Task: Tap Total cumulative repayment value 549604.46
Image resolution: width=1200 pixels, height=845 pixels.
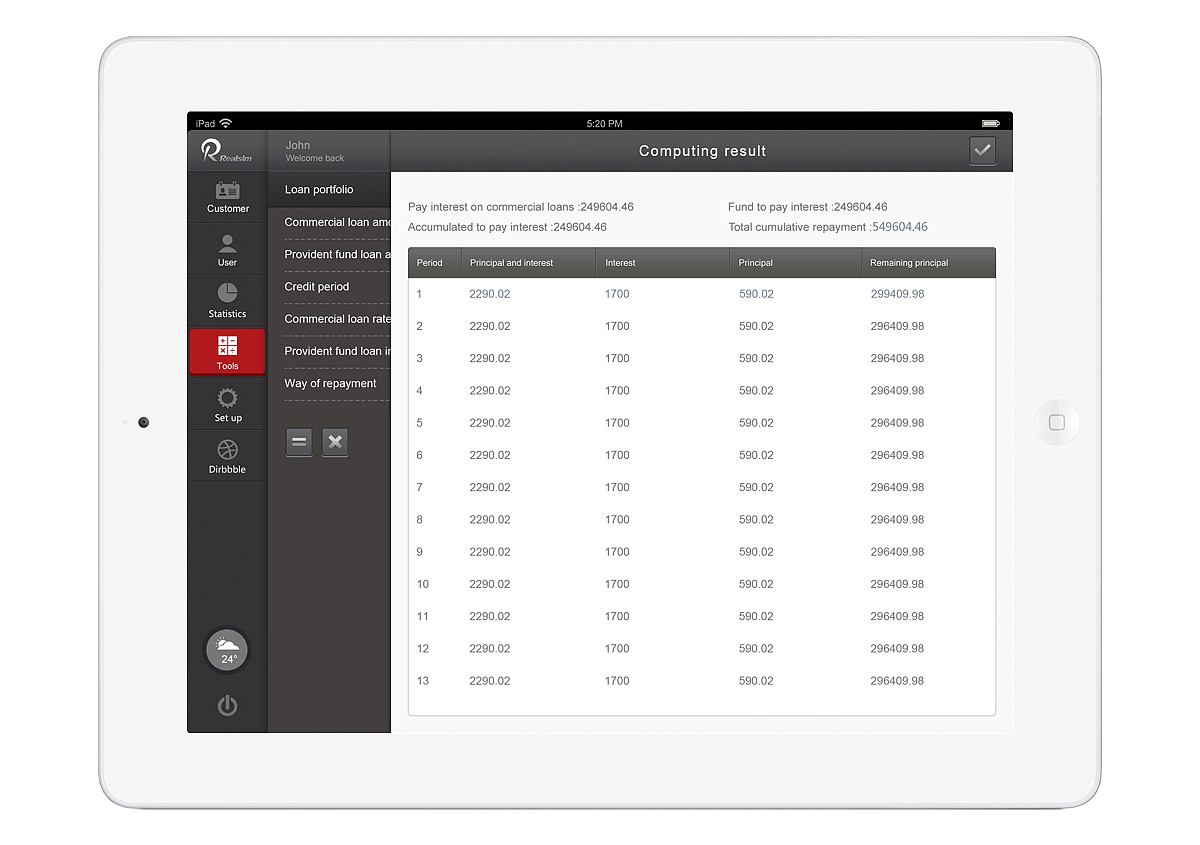Action: pos(900,227)
